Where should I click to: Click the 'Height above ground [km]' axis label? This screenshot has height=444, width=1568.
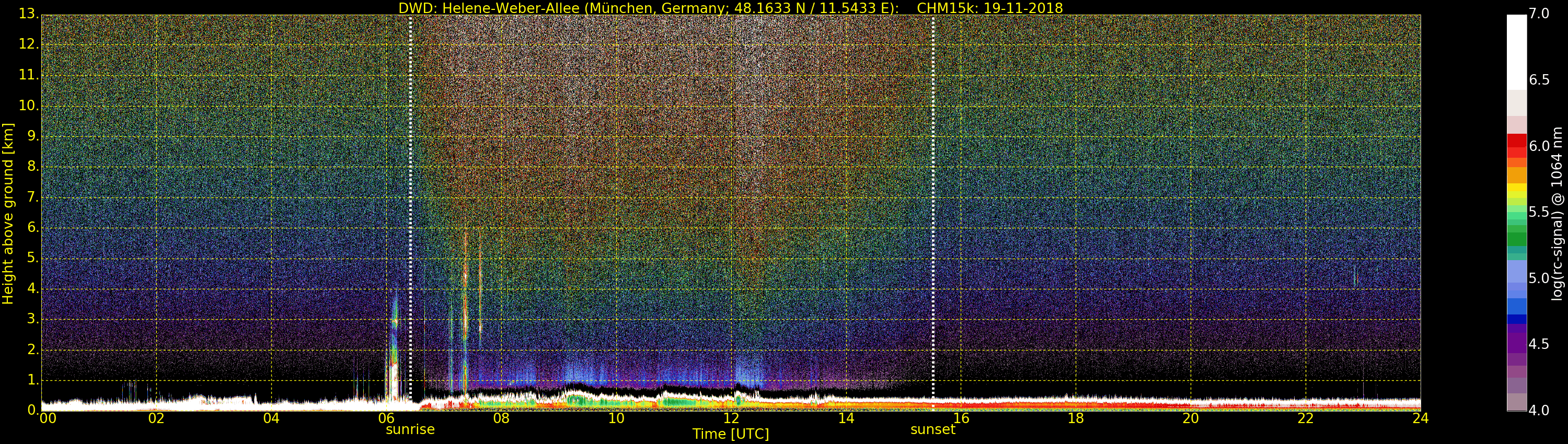coord(8,214)
